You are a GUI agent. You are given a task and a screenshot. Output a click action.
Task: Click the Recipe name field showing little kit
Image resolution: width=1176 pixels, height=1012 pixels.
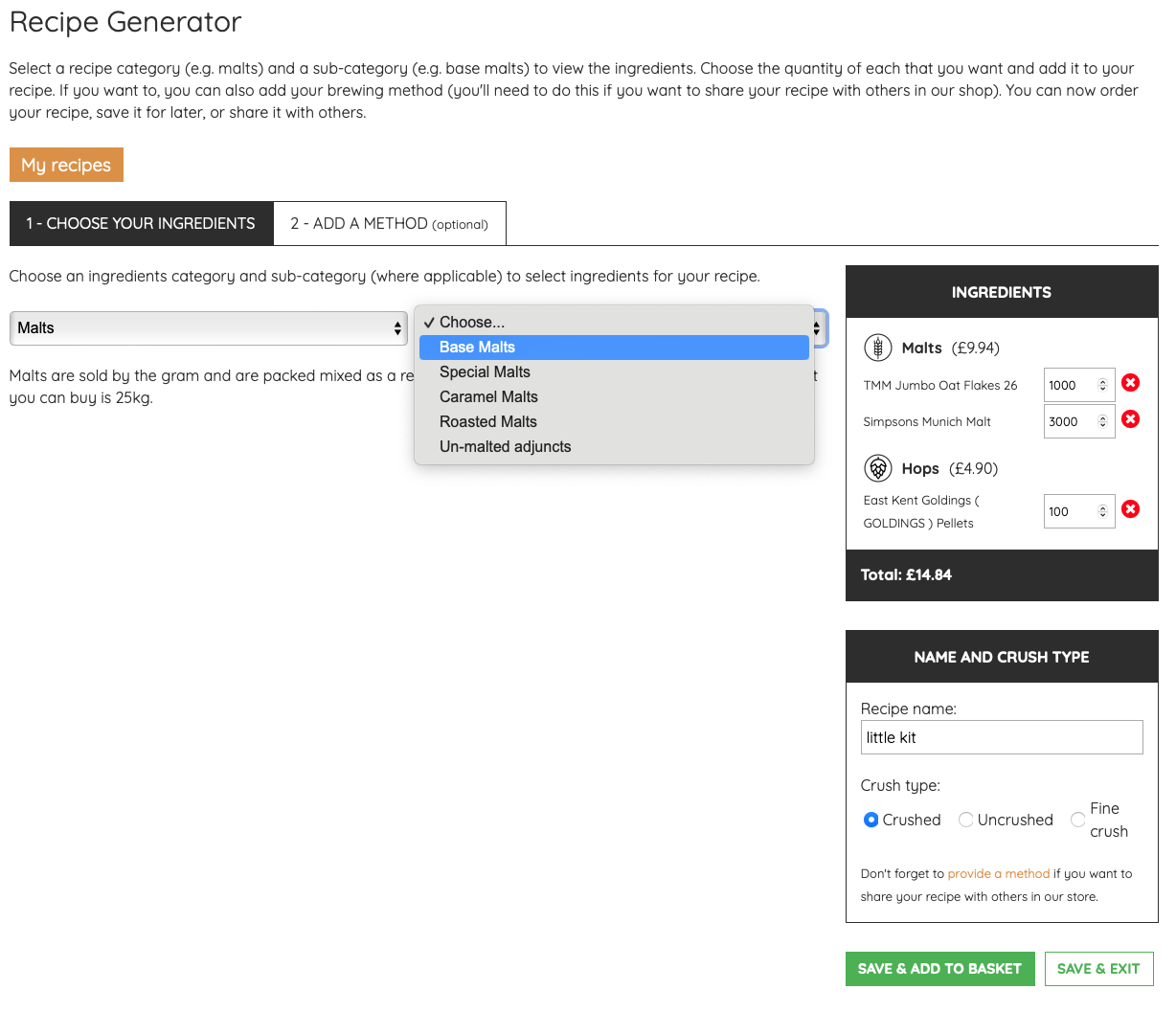1002,736
